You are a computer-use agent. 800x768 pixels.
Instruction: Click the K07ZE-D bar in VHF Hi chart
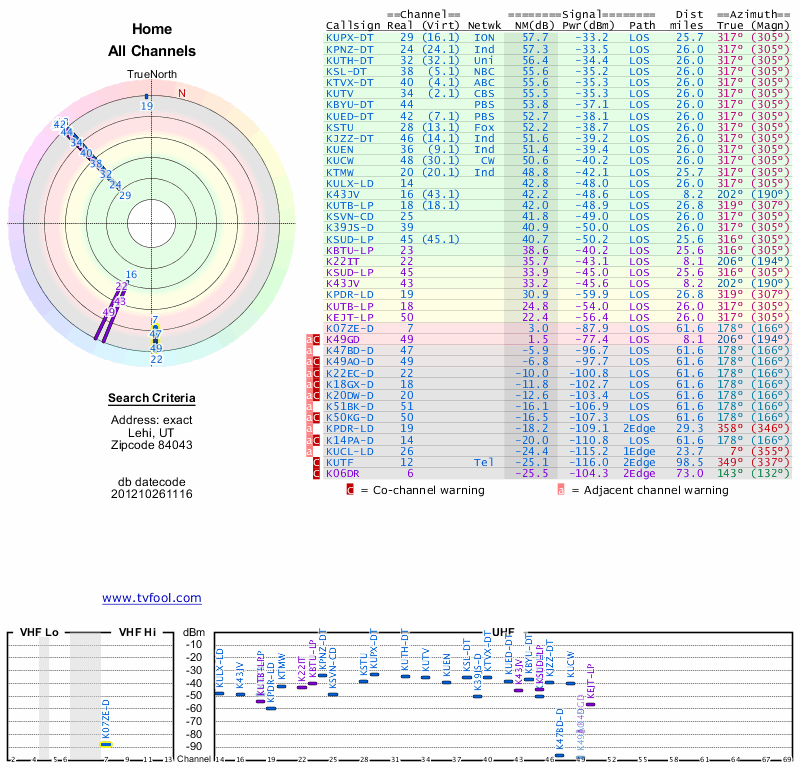tap(105, 743)
